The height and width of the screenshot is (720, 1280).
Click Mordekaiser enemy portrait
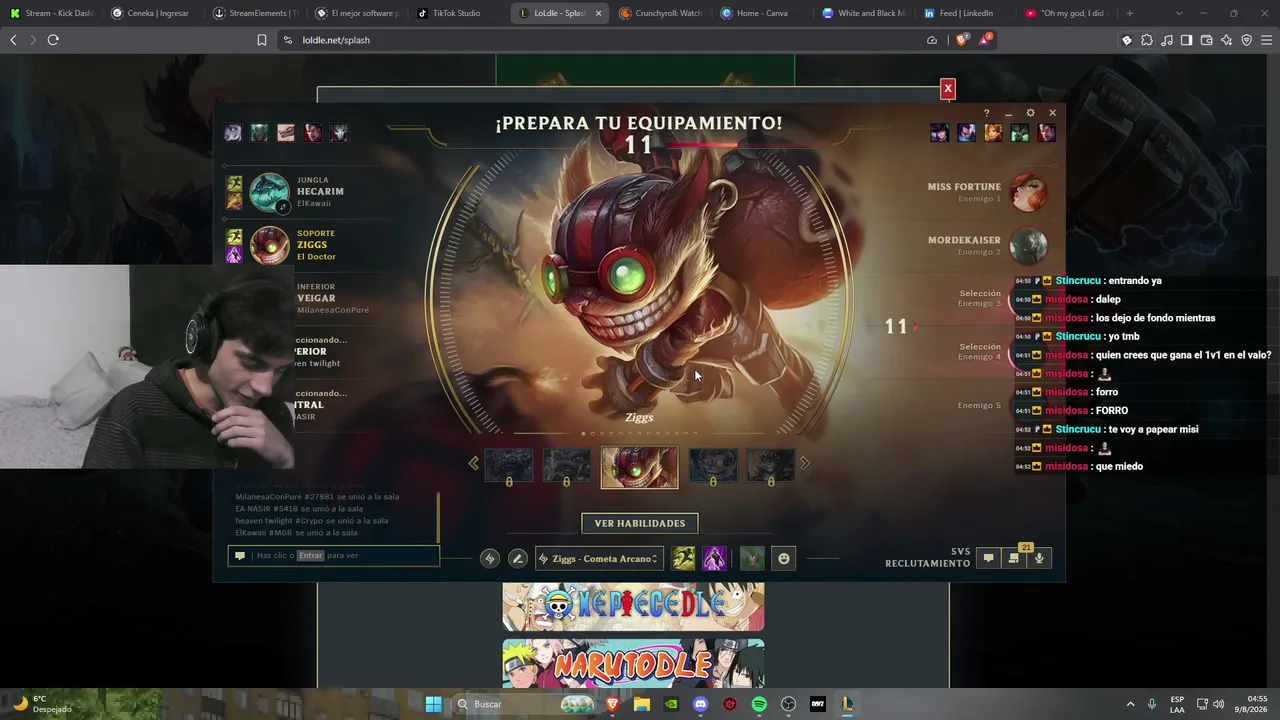coord(1028,246)
